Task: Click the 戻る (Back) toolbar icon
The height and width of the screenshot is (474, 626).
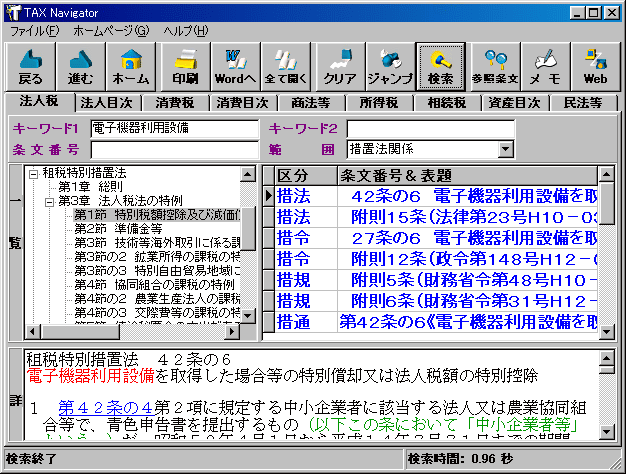Action: coord(31,67)
